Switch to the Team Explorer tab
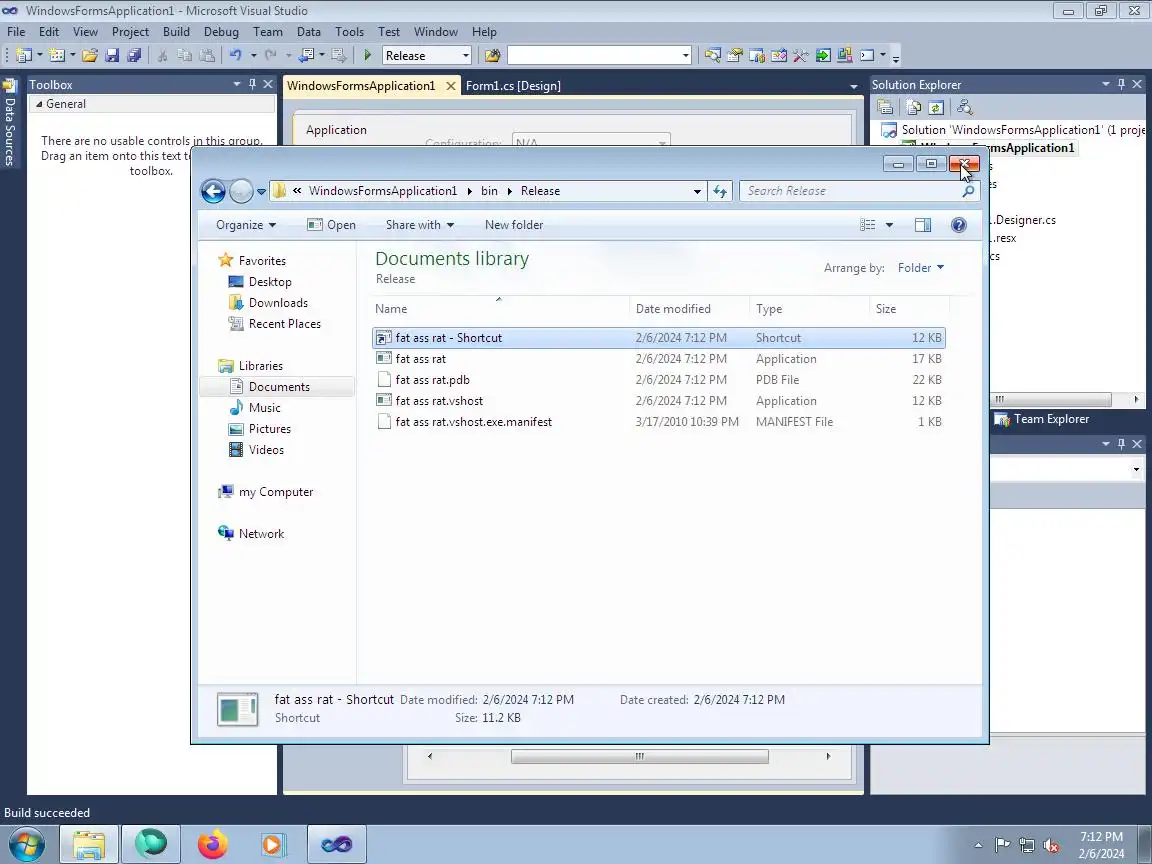The height and width of the screenshot is (864, 1152). (1042, 419)
